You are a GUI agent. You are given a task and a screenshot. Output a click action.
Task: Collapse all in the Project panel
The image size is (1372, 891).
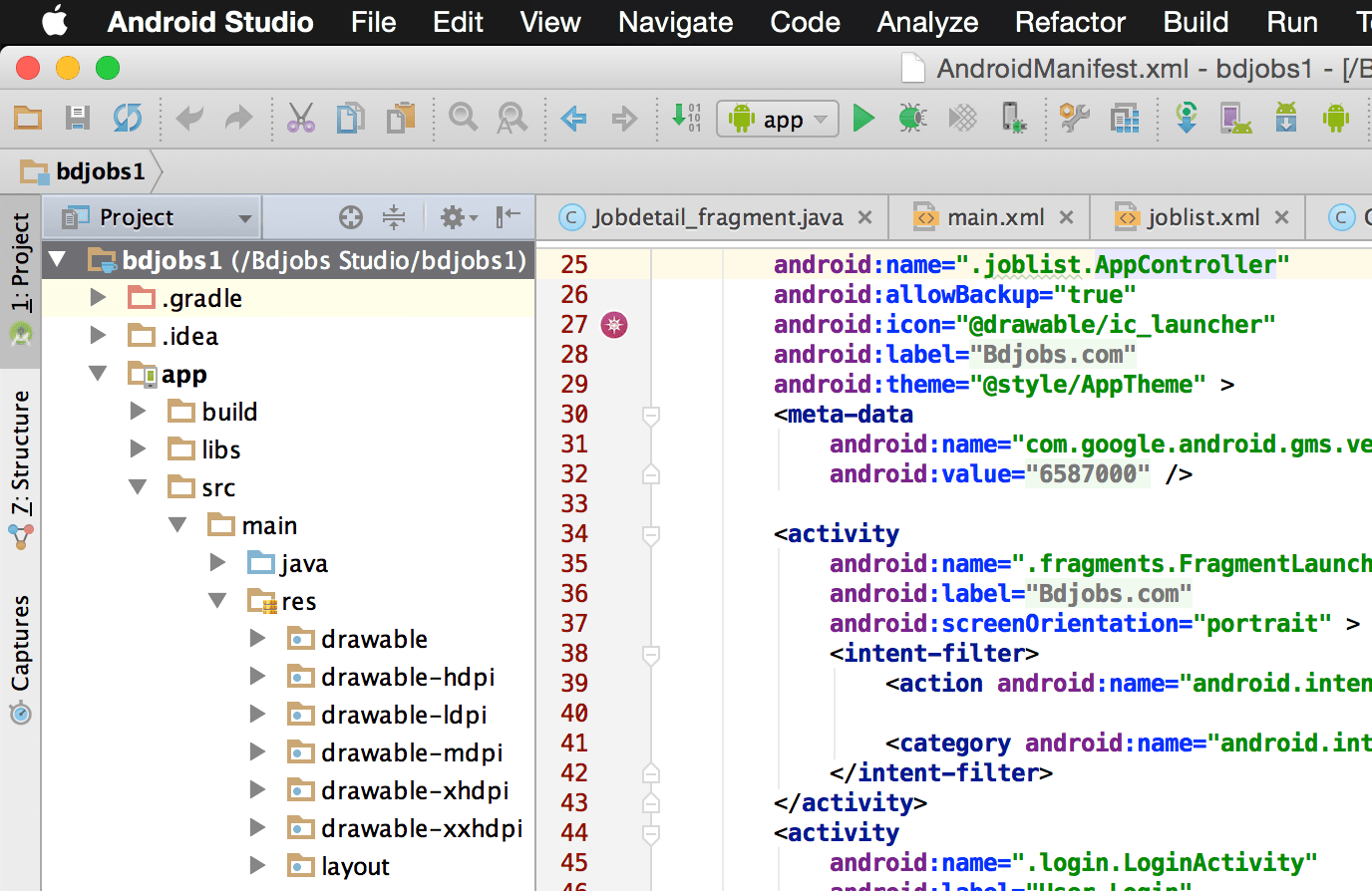(x=394, y=217)
